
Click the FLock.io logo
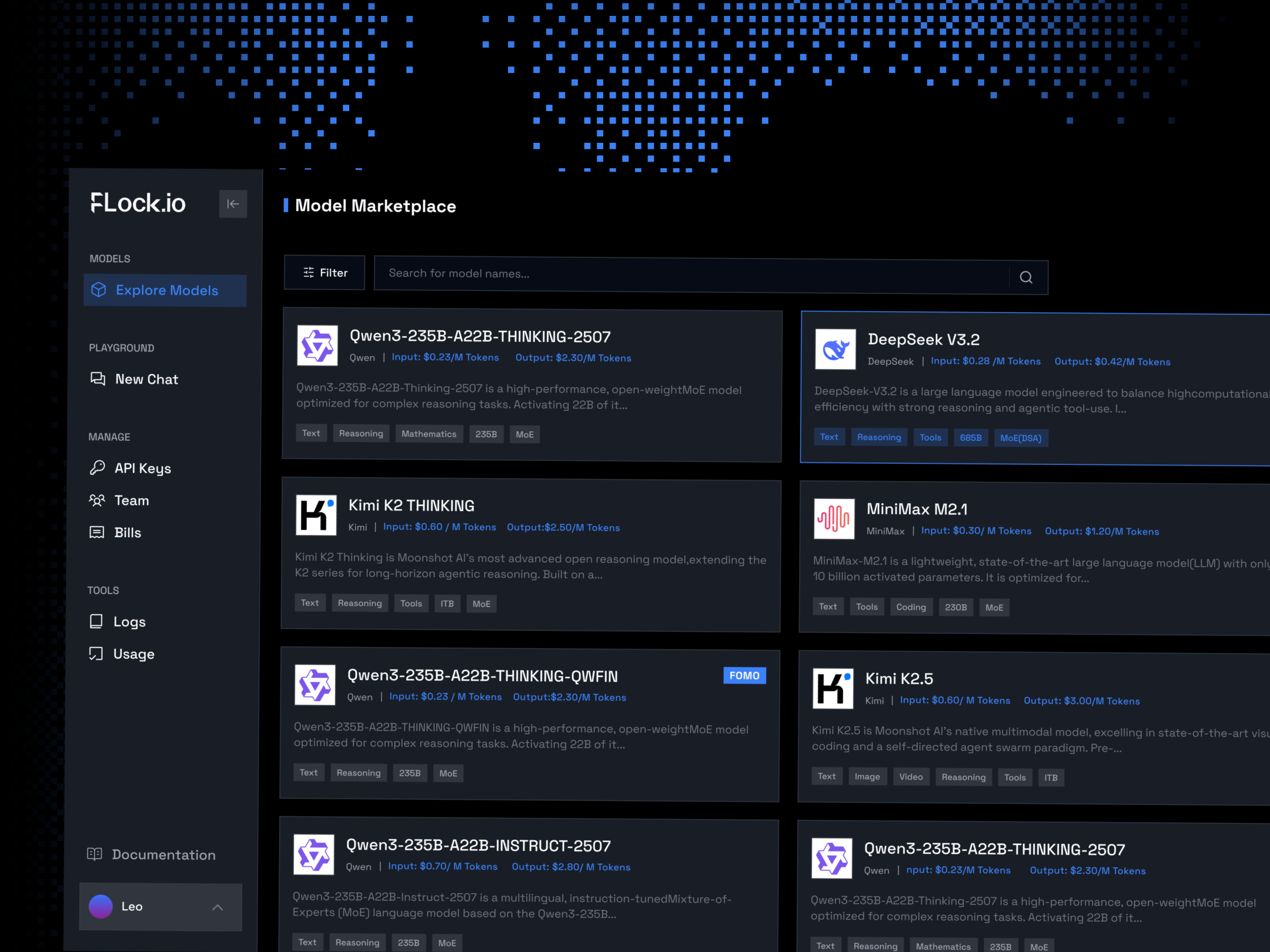[x=138, y=203]
